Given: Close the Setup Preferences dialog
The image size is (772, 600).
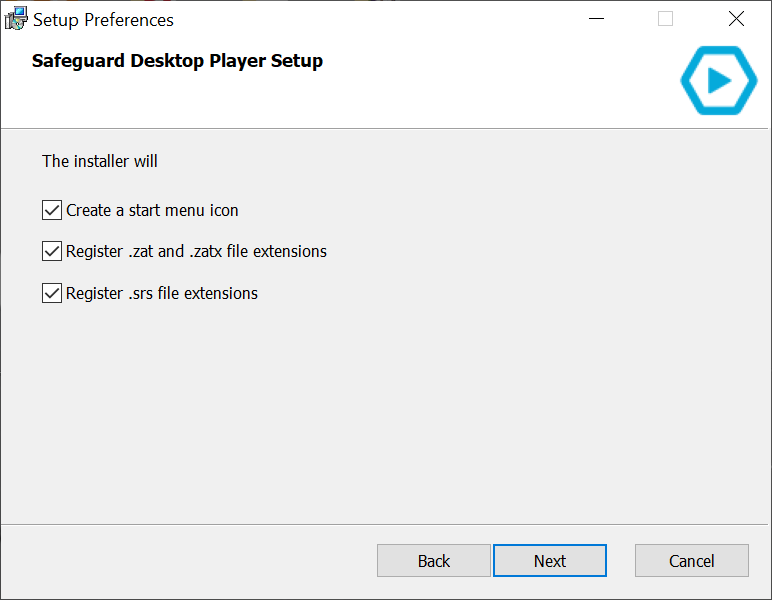Looking at the screenshot, I should coord(736,19).
